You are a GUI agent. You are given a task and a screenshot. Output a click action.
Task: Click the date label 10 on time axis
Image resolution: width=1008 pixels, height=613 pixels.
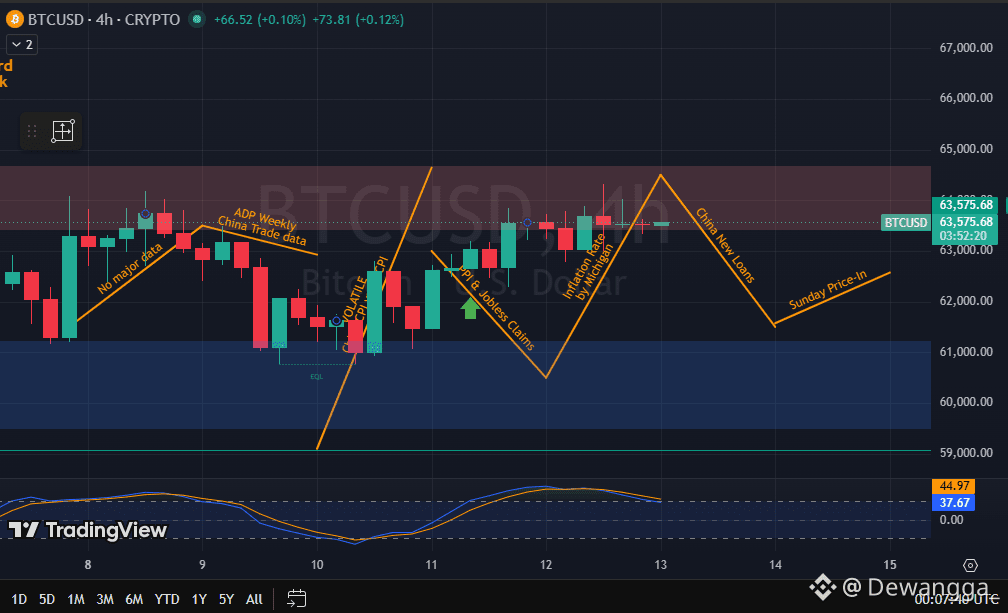pos(317,565)
